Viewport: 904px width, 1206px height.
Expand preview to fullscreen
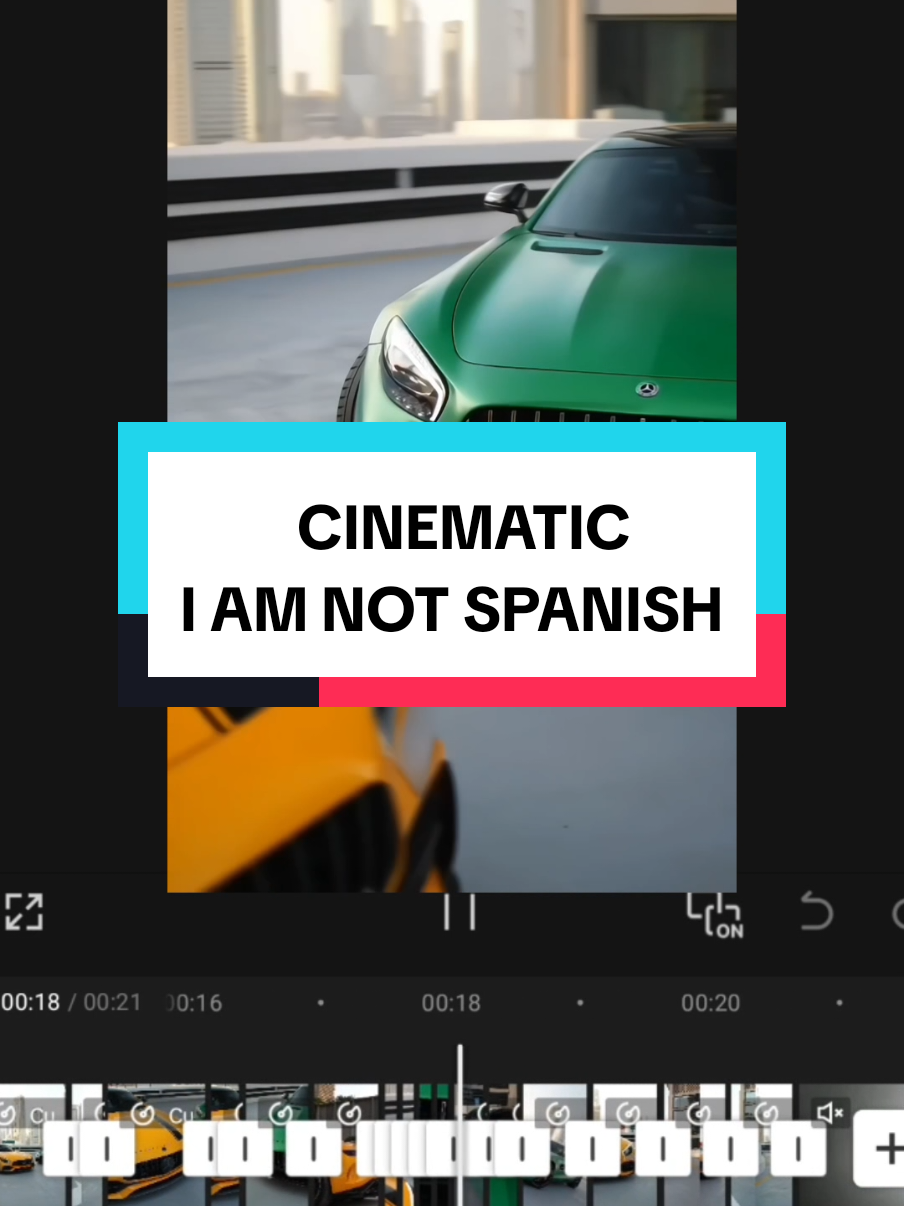[x=23, y=912]
